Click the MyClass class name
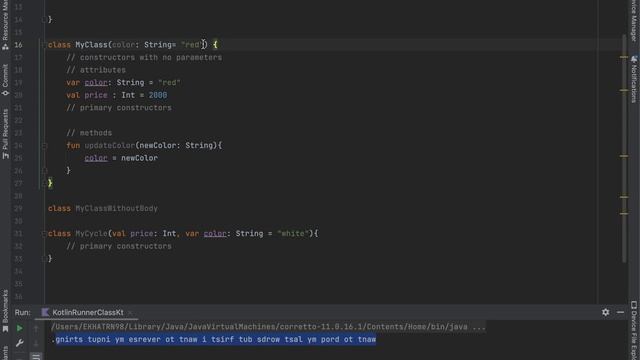The width and height of the screenshot is (640, 360). coord(91,44)
